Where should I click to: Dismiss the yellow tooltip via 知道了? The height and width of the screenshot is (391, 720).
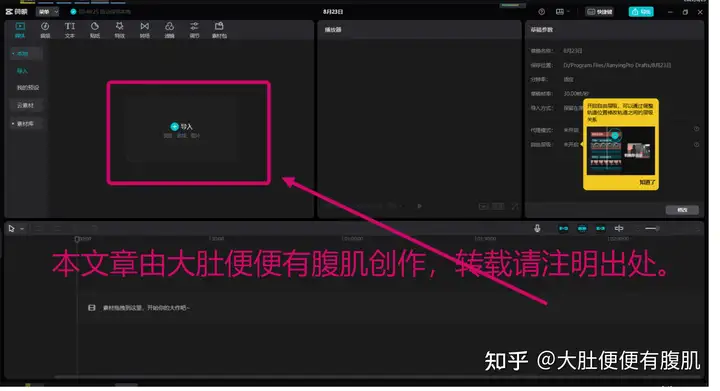coord(647,183)
